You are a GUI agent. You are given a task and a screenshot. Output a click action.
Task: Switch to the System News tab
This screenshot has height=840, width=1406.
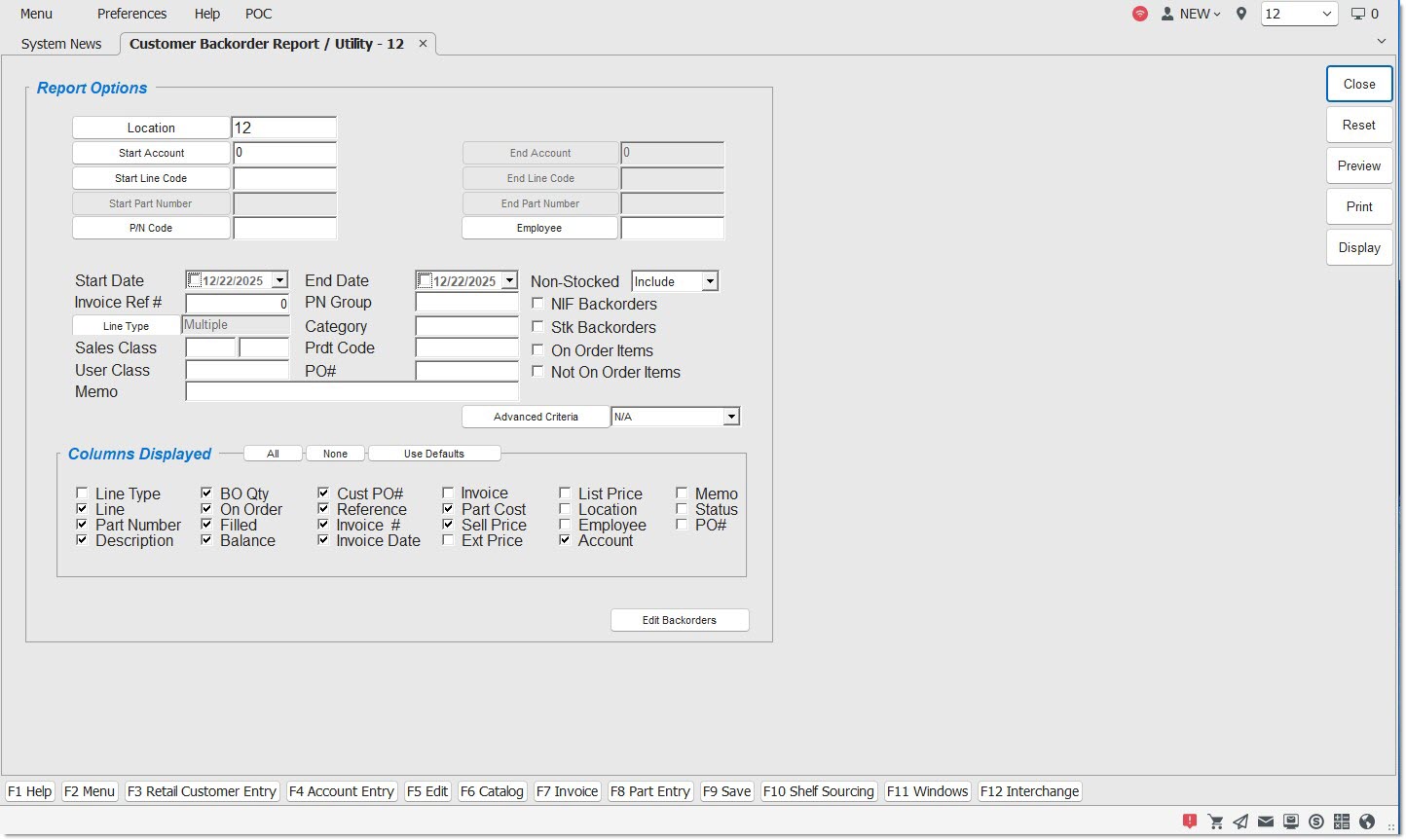61,44
